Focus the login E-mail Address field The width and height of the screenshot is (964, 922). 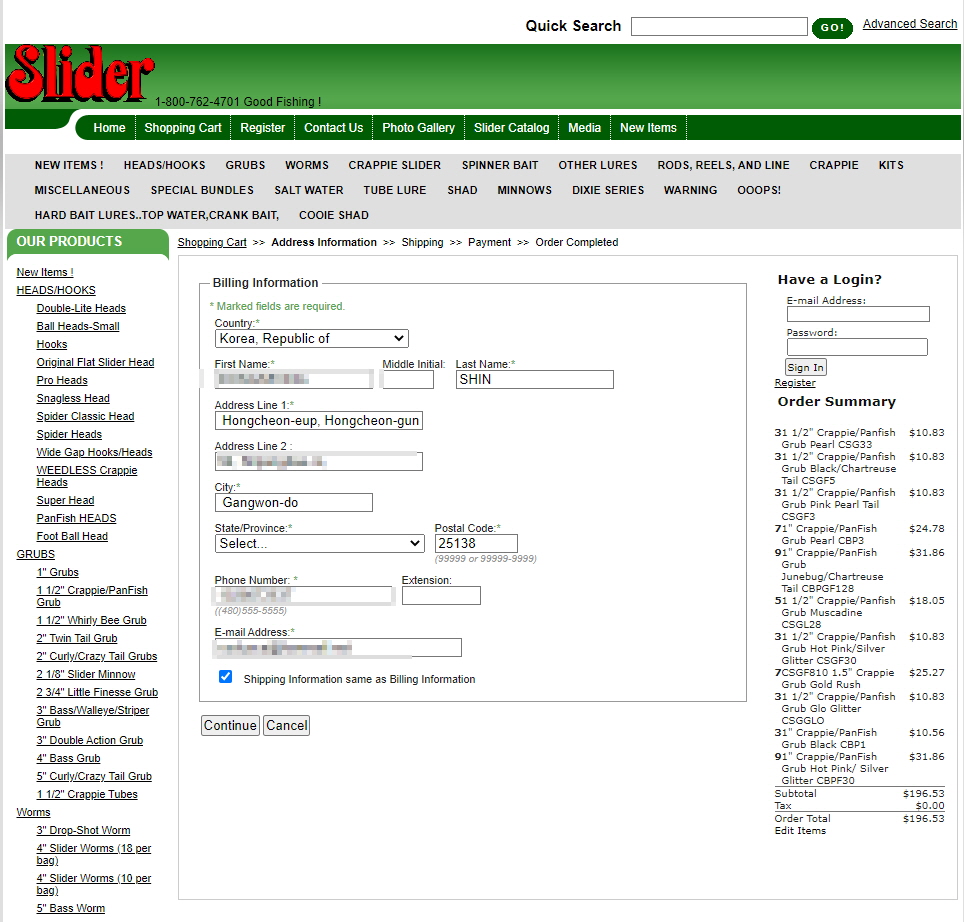(x=858, y=314)
